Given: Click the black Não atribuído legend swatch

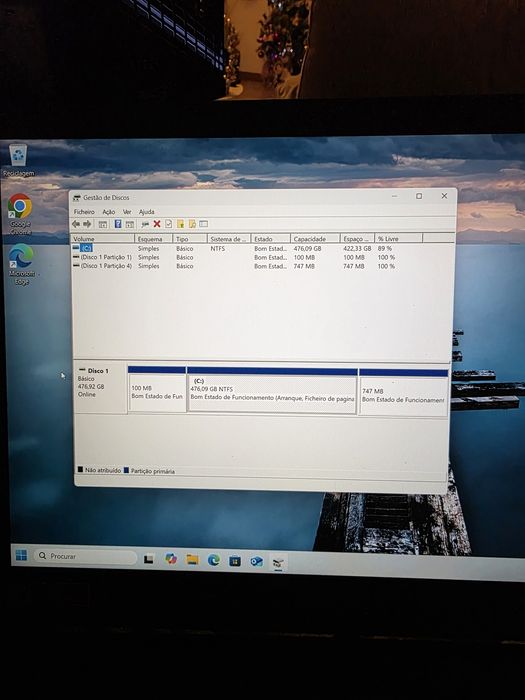Looking at the screenshot, I should [x=80, y=469].
